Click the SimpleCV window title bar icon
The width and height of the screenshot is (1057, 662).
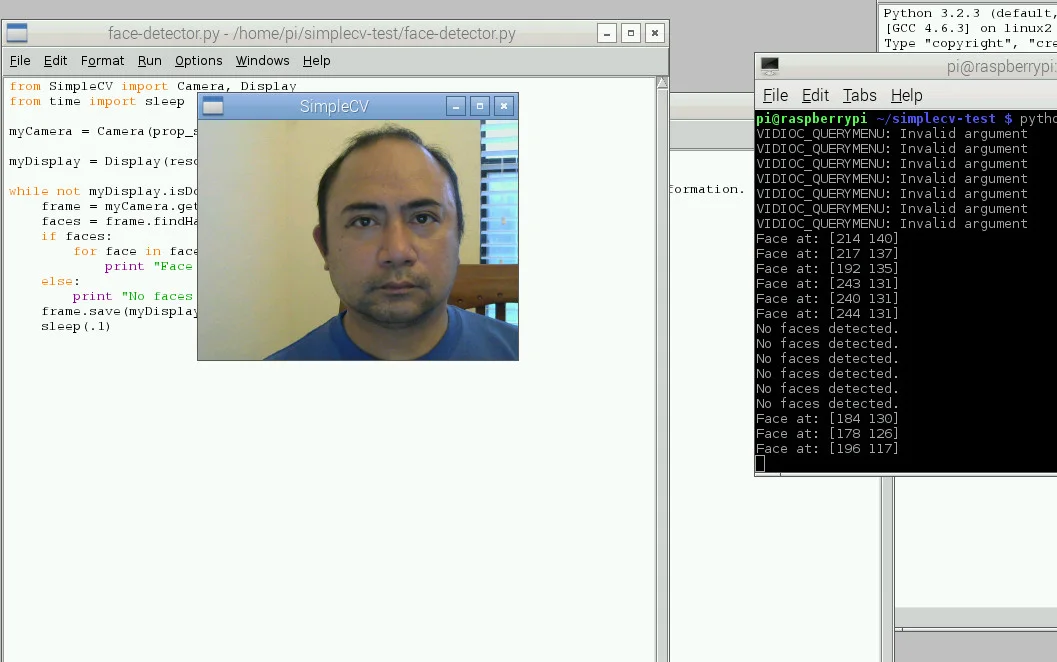(212, 106)
